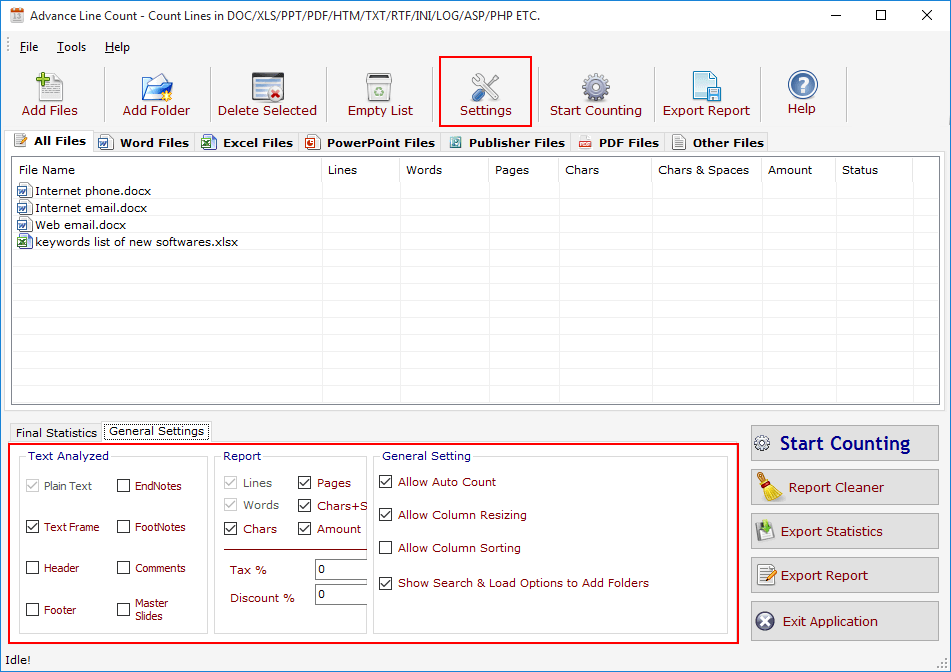This screenshot has height=672, width=951.
Task: Toggle the report Chars checkbox
Action: click(x=230, y=529)
